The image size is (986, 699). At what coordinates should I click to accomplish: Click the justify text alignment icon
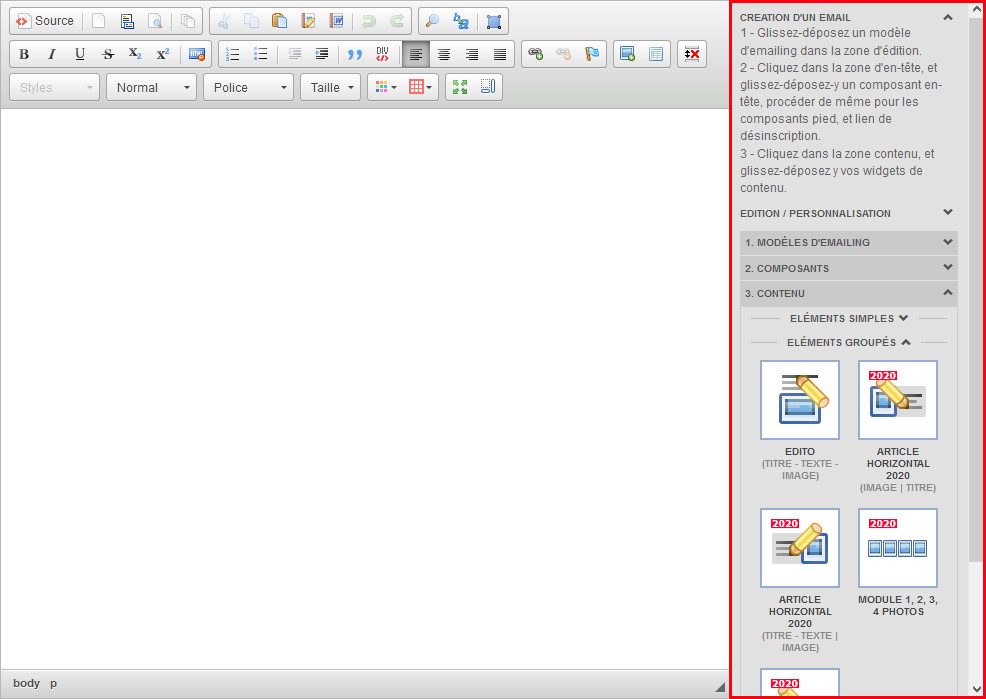(x=500, y=54)
